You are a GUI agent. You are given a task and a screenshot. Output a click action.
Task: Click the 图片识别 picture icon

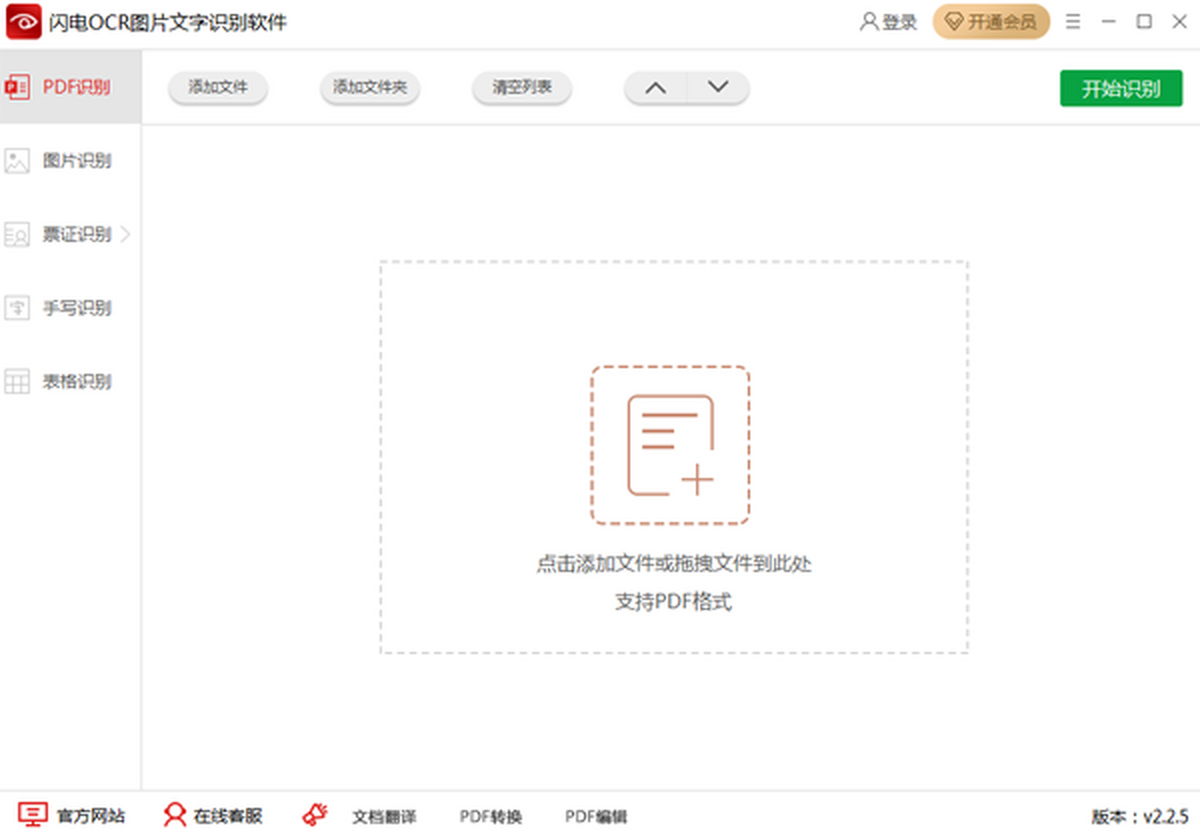pyautogui.click(x=17, y=160)
